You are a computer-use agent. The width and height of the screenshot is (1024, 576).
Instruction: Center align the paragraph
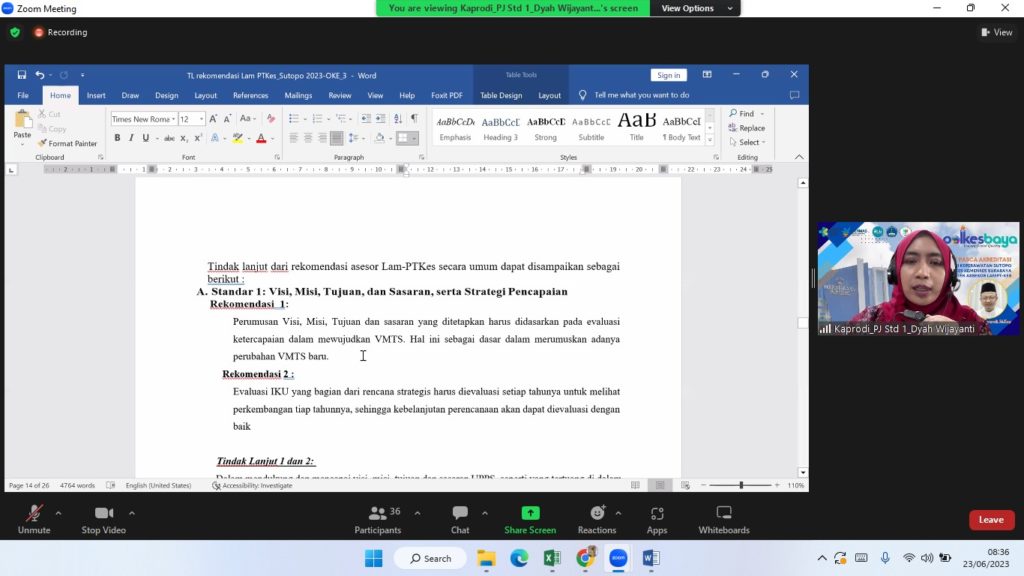pos(308,138)
